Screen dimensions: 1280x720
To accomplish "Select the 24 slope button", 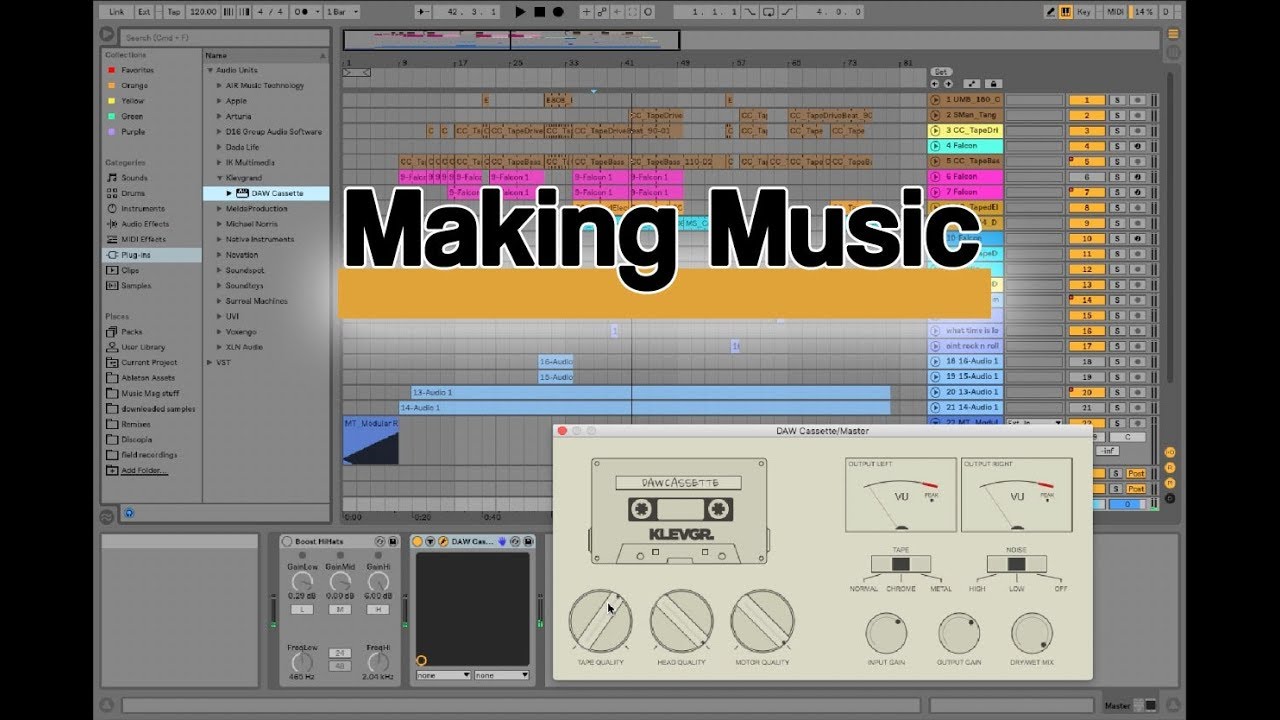I will [339, 653].
